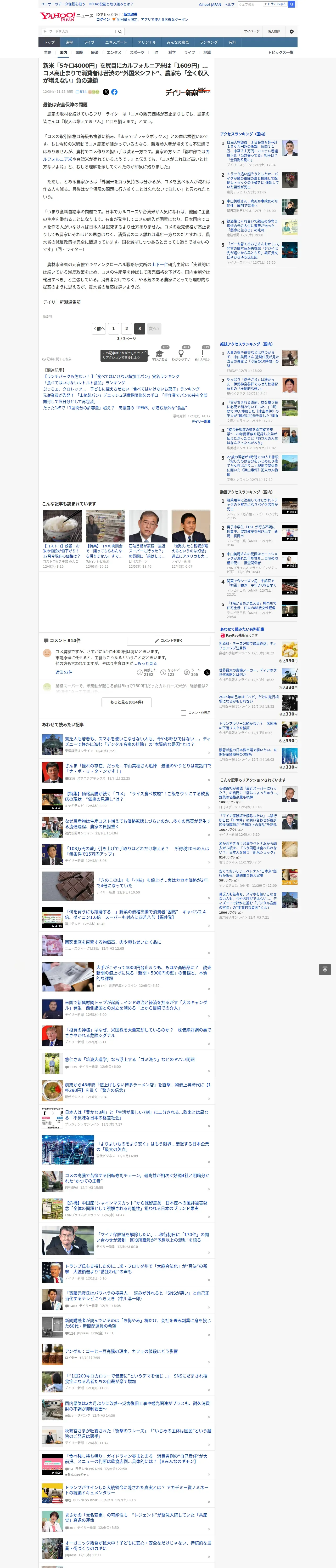This screenshot has height=1568, width=336.
Task: Click もっと見る(814件) comments button
Action: click(x=127, y=702)
